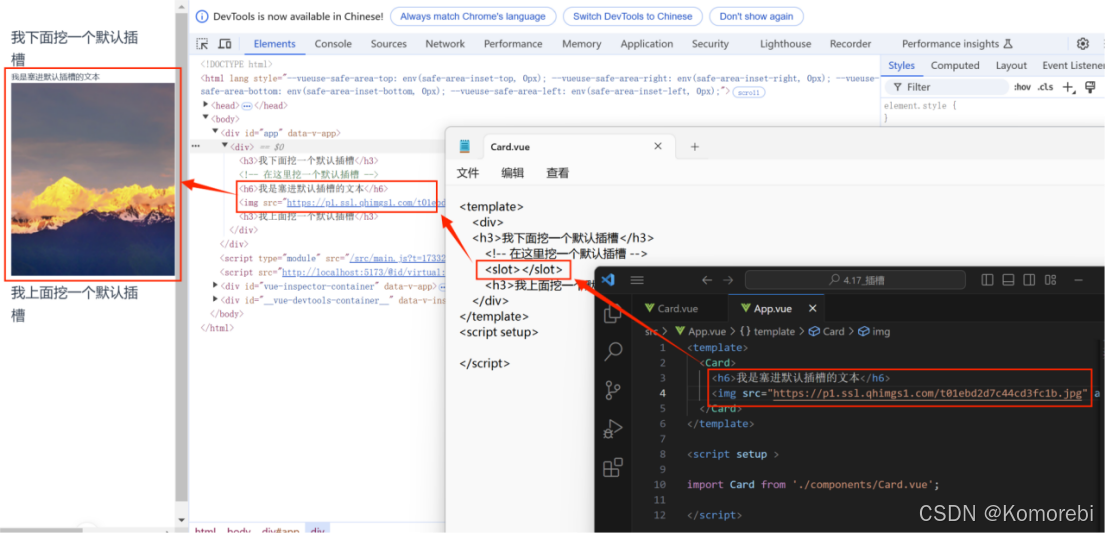The height and width of the screenshot is (534, 1106).
Task: Open the VS Code Explorer icon
Action: coord(612,313)
